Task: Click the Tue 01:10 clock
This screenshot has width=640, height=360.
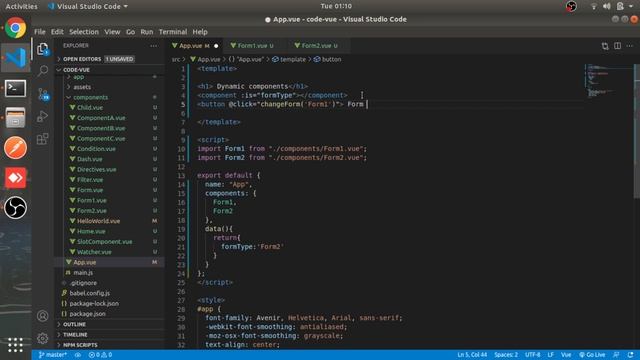Action: (336, 6)
